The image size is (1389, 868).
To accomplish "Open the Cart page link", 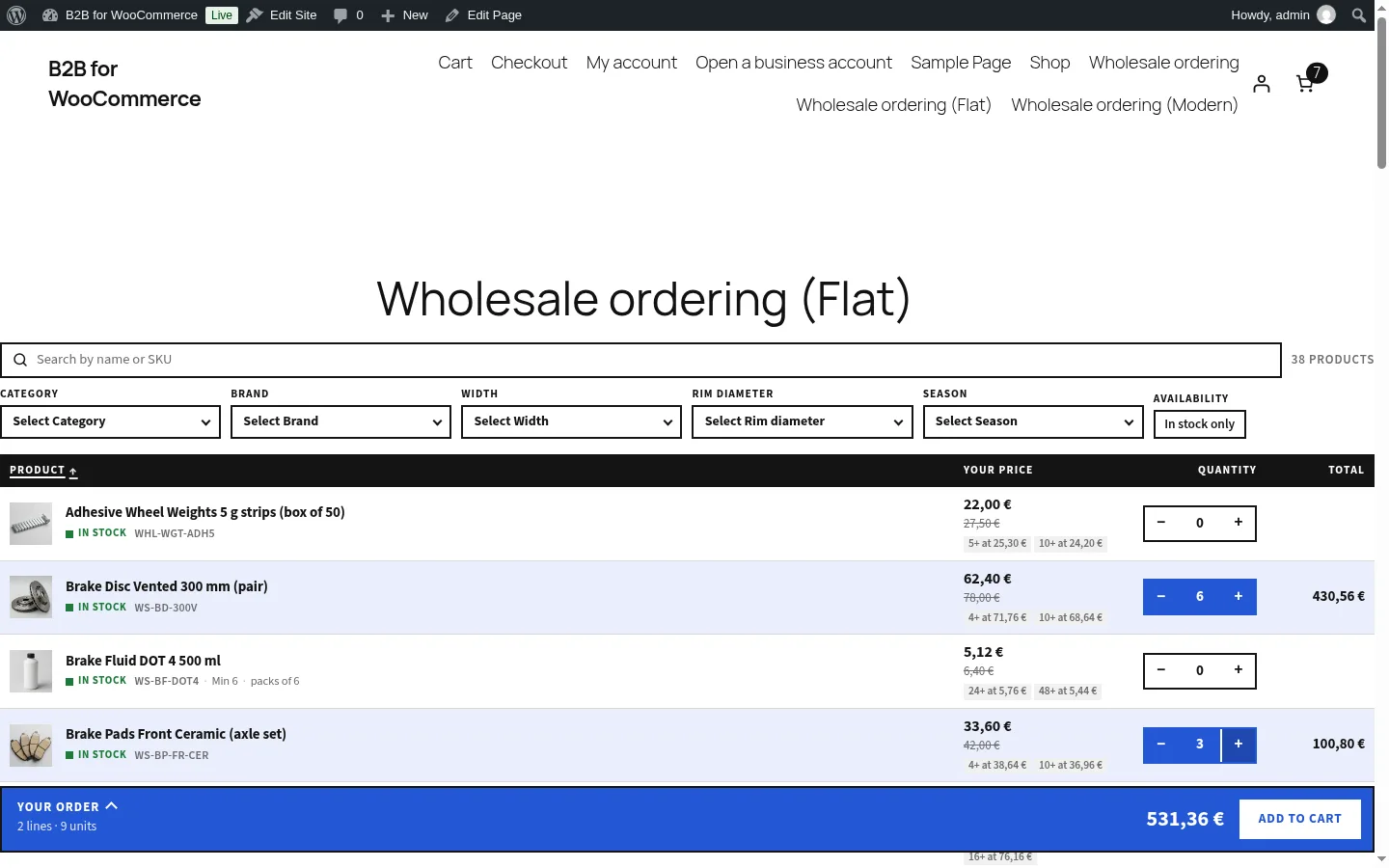I will (x=455, y=63).
